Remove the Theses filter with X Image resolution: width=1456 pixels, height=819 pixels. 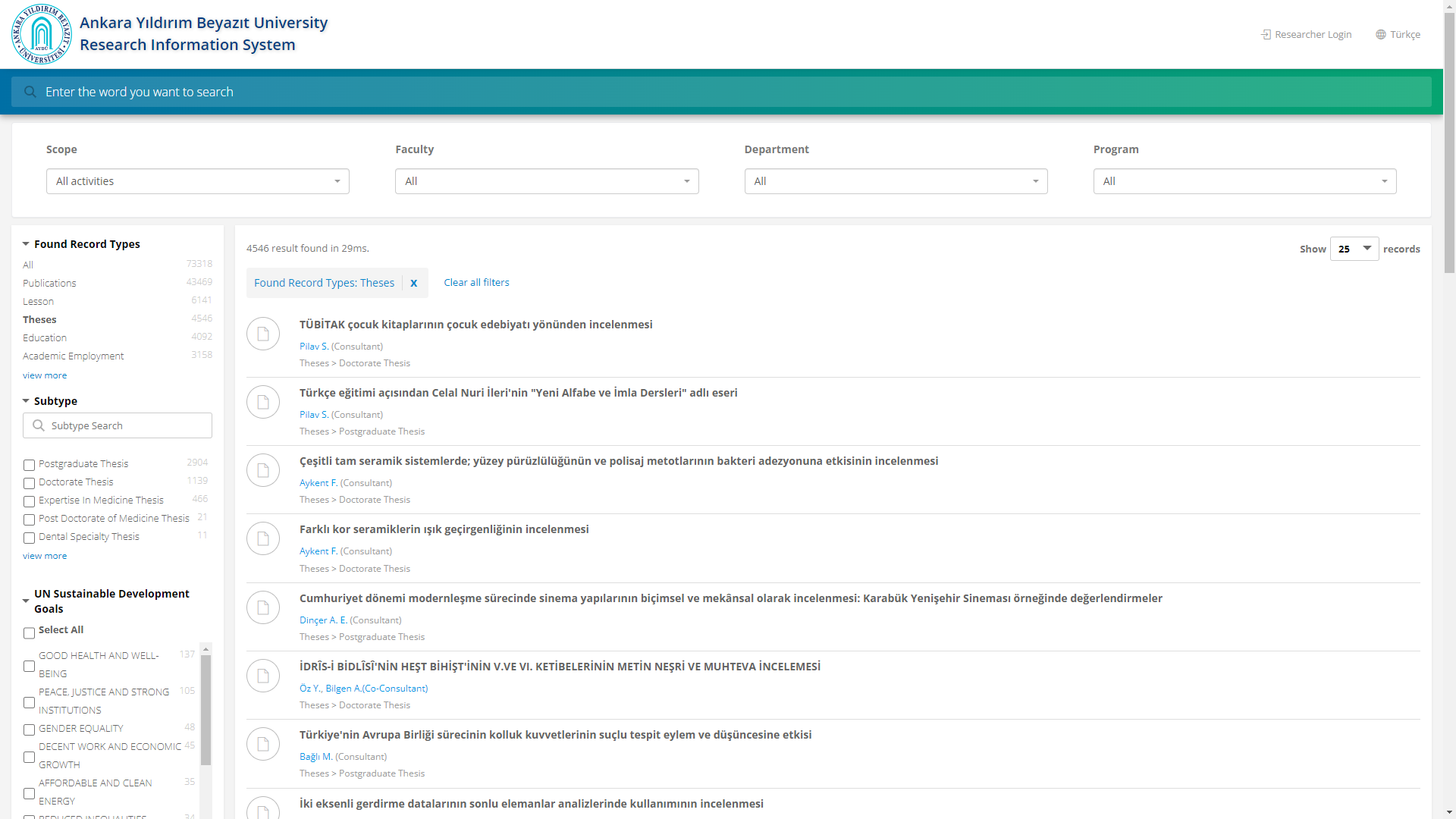click(x=414, y=283)
